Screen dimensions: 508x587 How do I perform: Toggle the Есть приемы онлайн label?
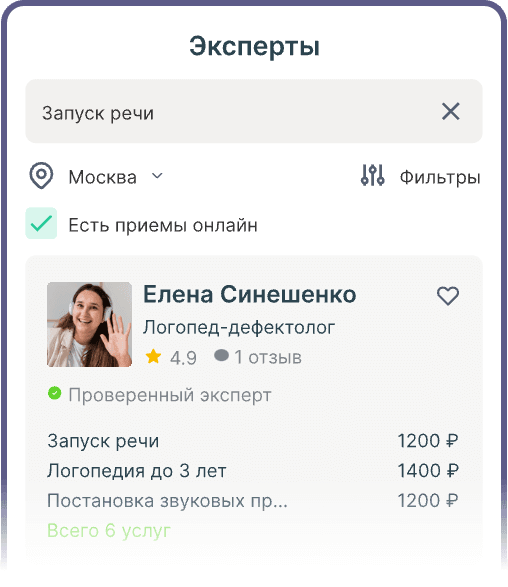click(163, 225)
